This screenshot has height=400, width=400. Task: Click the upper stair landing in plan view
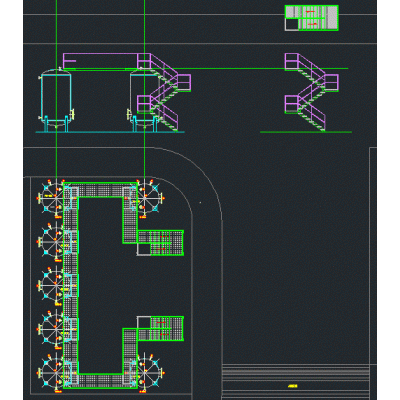[160, 243]
